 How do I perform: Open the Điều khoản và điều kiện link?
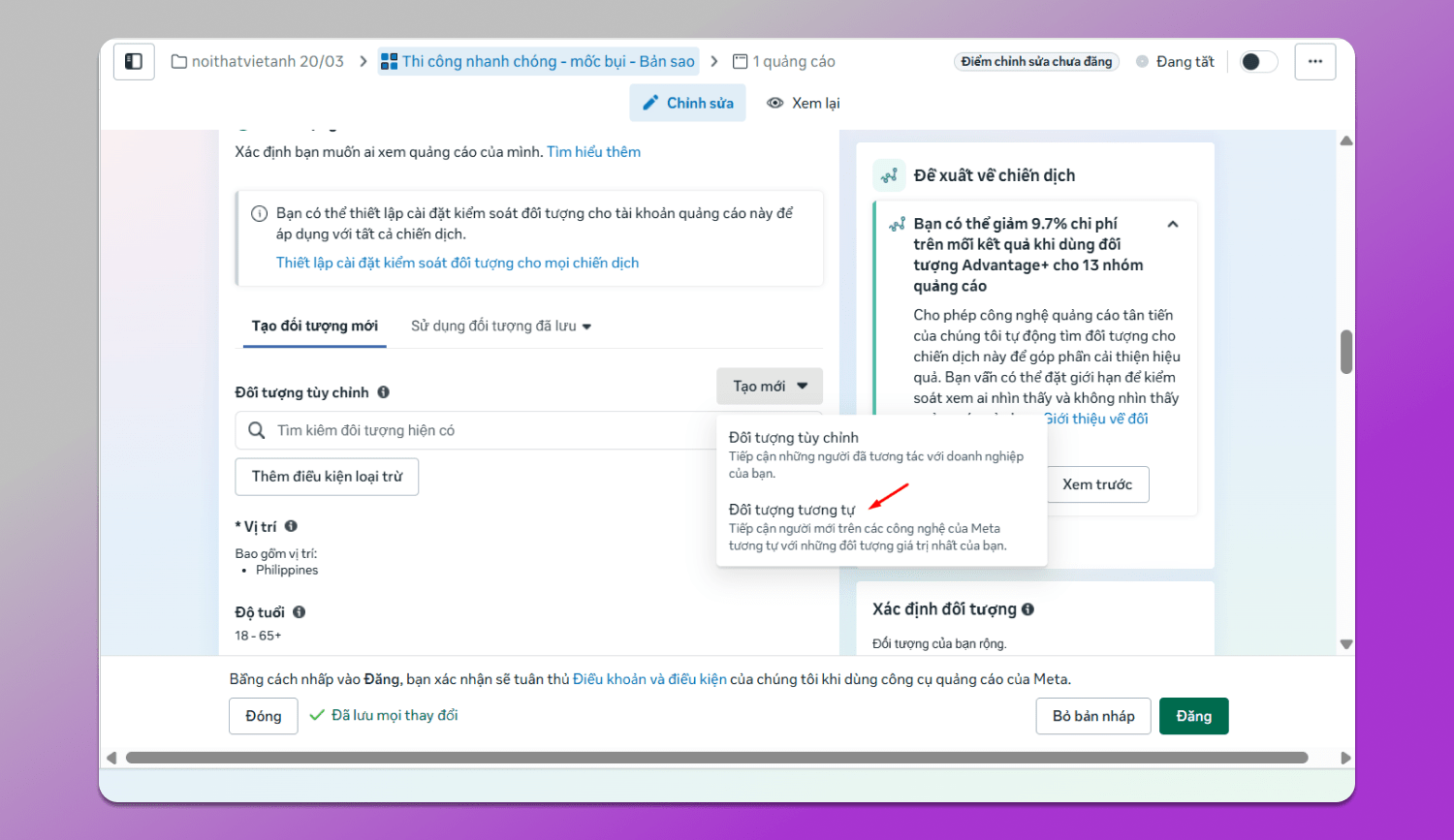coord(649,679)
